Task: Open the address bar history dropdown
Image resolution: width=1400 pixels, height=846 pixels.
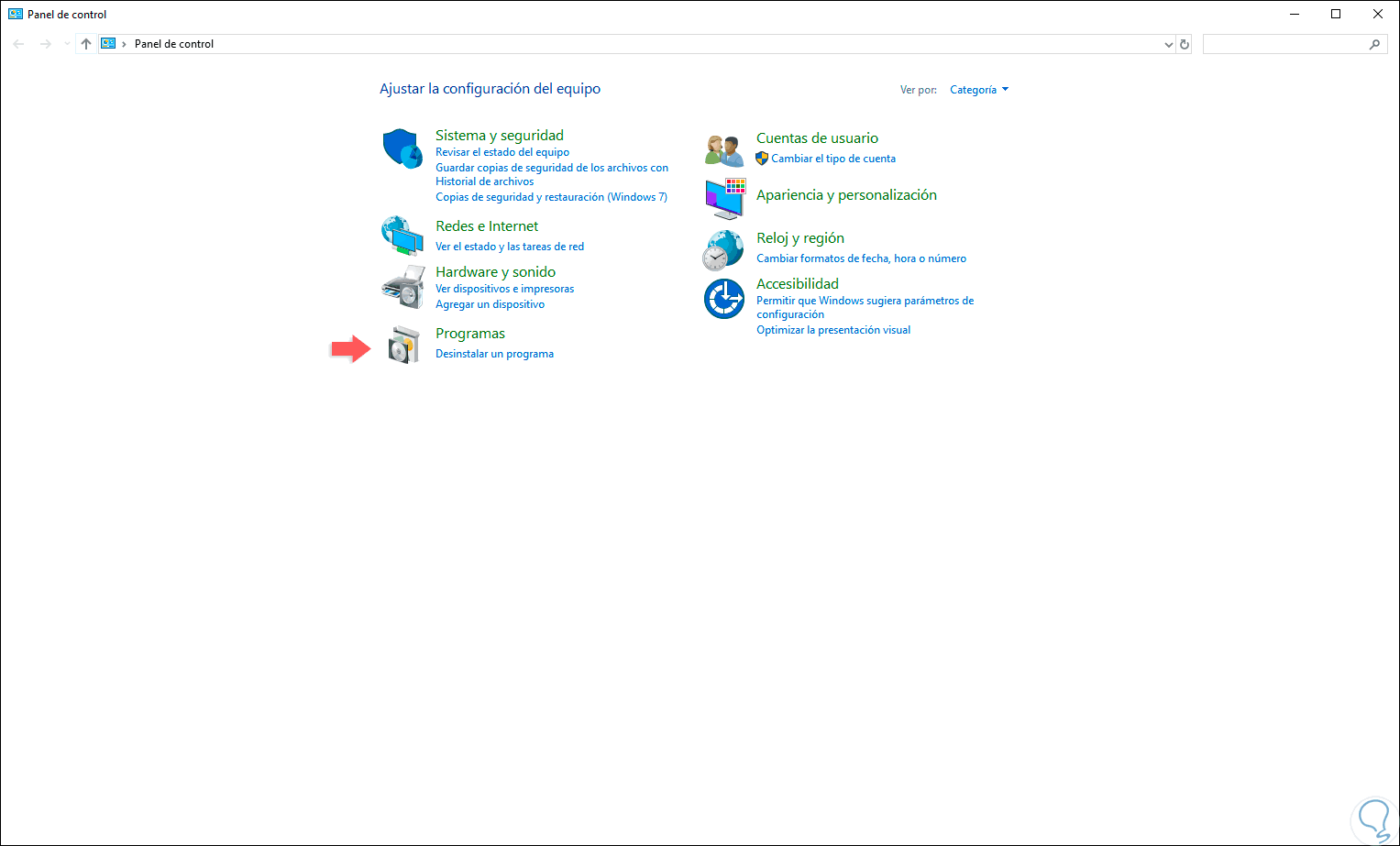Action: coord(1168,44)
